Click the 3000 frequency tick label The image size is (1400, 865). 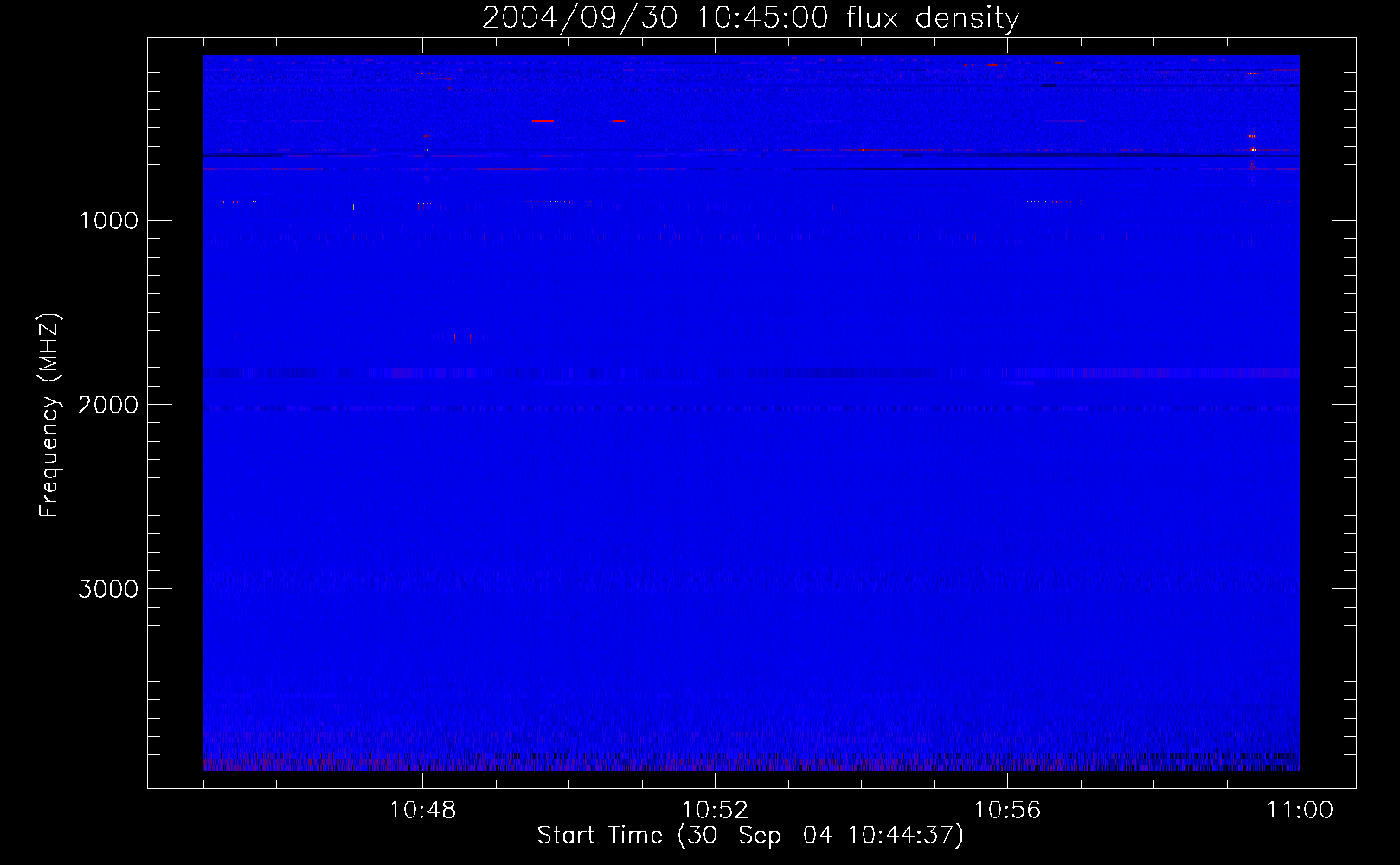click(108, 589)
